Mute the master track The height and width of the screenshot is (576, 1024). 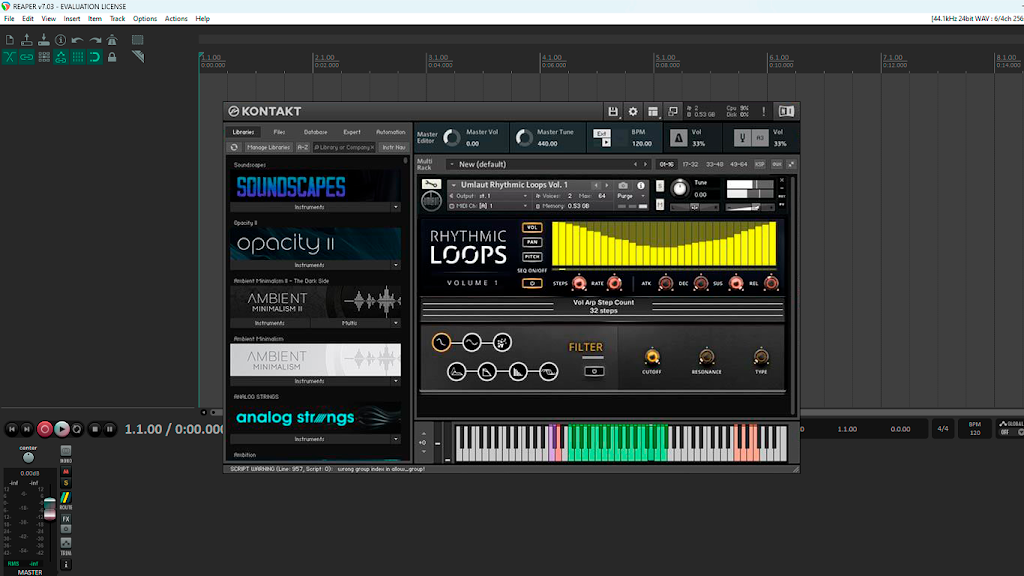pos(65,472)
